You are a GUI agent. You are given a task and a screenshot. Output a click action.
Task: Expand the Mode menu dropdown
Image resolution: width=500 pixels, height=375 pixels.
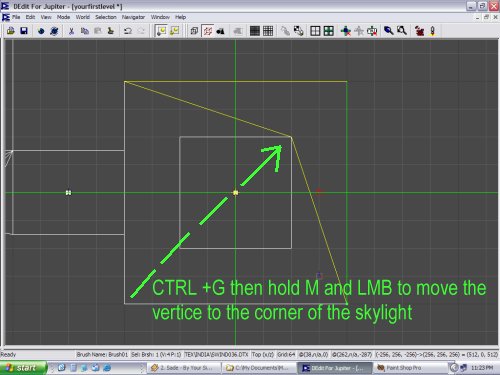pos(63,17)
